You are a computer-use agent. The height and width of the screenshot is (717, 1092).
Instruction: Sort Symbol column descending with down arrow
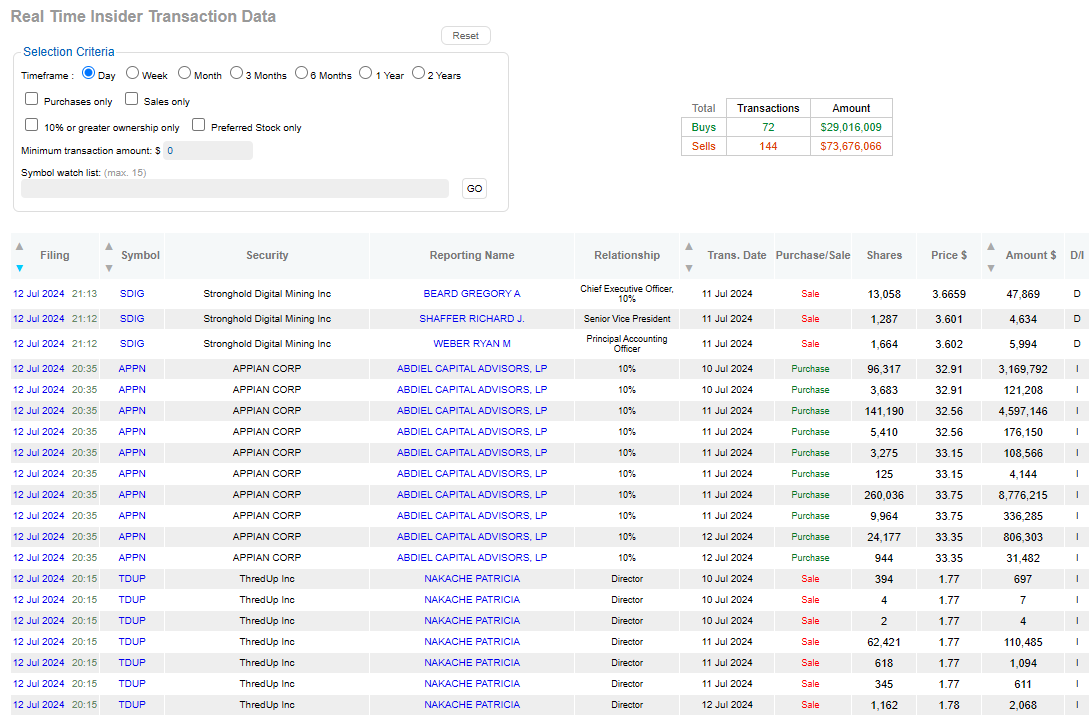point(109,268)
